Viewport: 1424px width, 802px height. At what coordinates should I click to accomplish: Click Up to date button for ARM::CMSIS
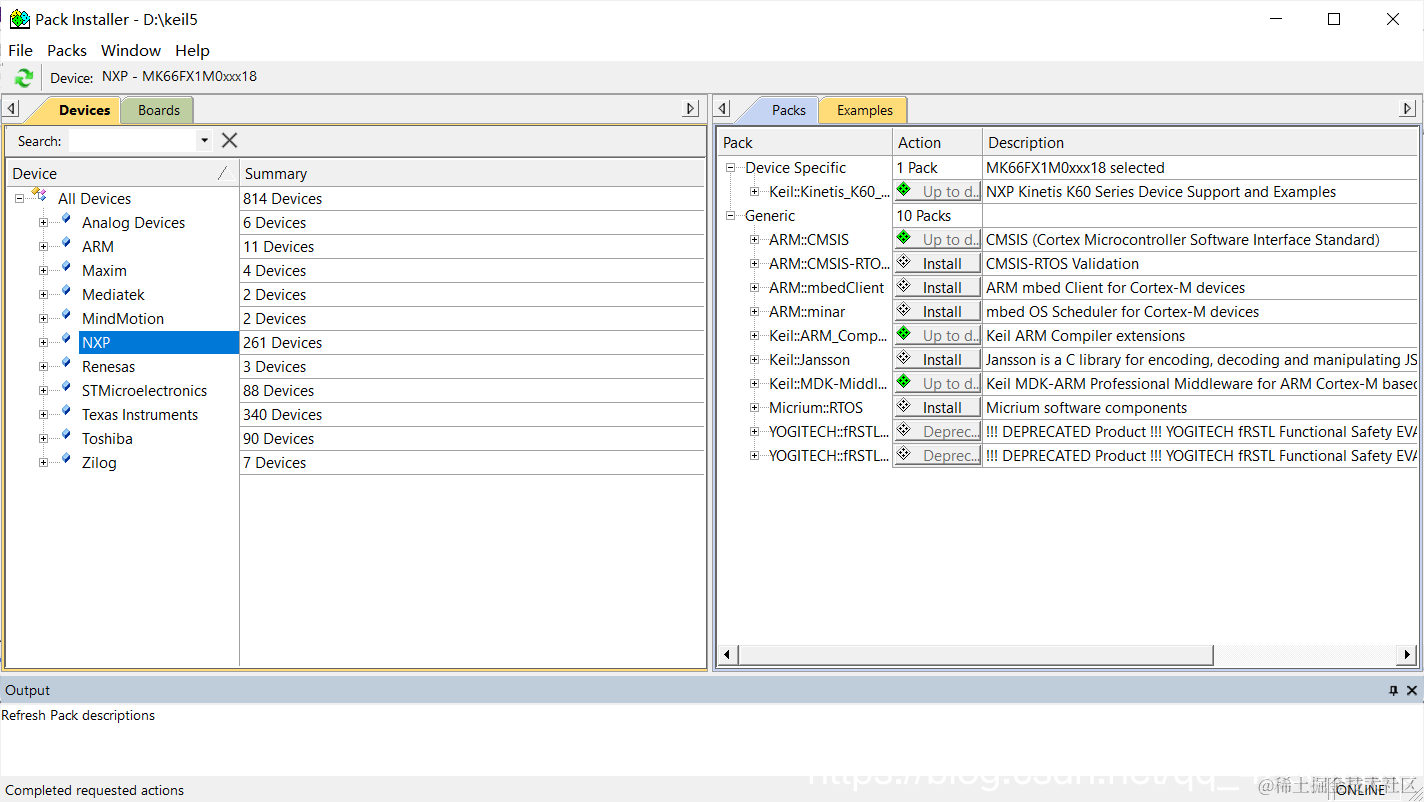(x=937, y=240)
